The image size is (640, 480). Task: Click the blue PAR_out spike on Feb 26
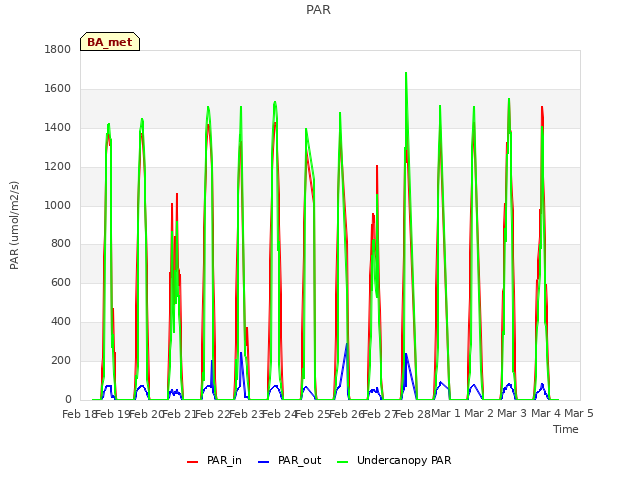pos(346,345)
